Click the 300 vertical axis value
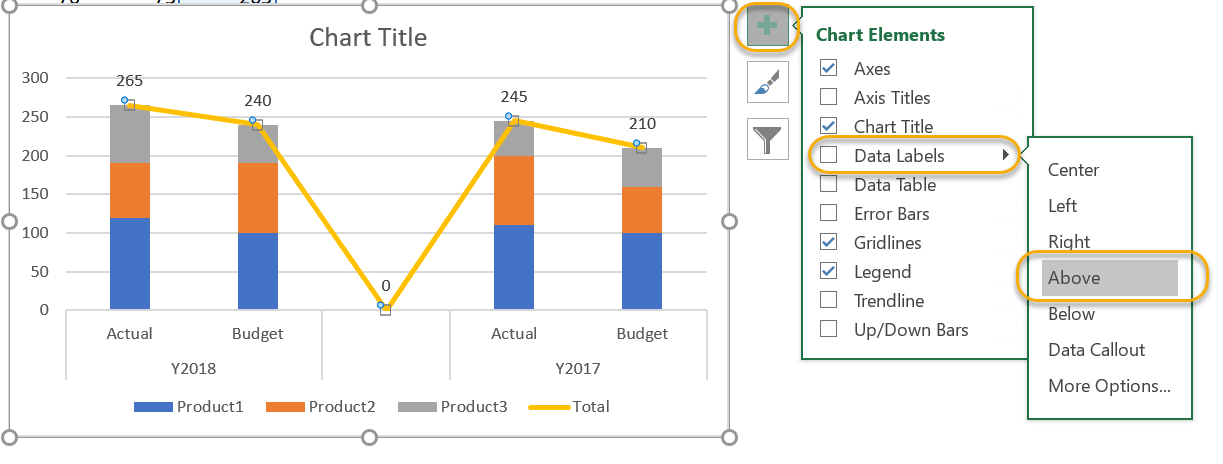Viewport: 1223px width, 464px height. tap(33, 78)
